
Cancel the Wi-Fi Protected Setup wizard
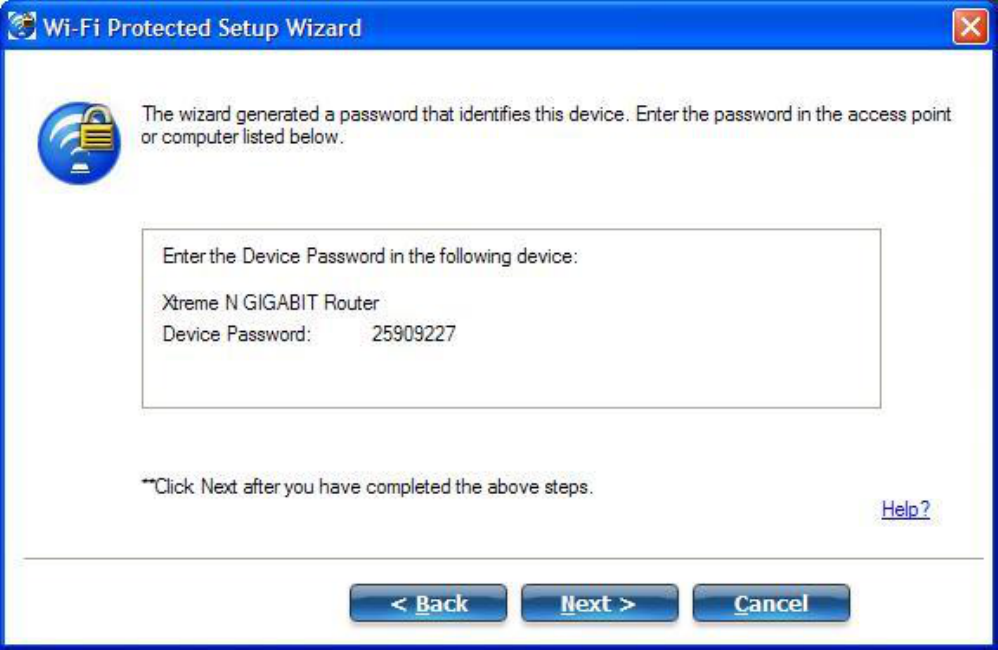[x=771, y=602]
